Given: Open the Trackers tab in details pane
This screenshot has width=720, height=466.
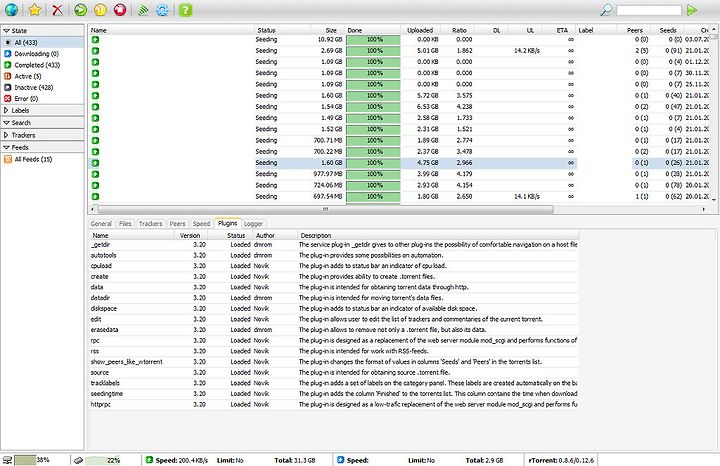Looking at the screenshot, I should pos(150,224).
